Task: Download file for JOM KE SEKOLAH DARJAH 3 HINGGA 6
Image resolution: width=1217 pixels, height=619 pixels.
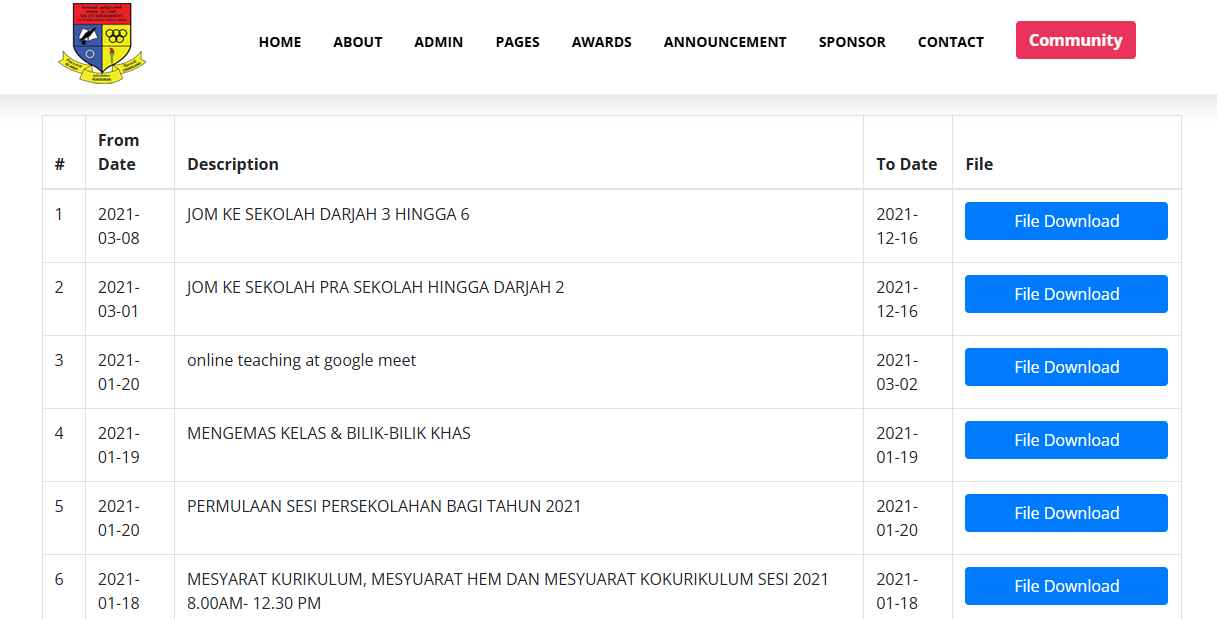Action: pos(1066,221)
